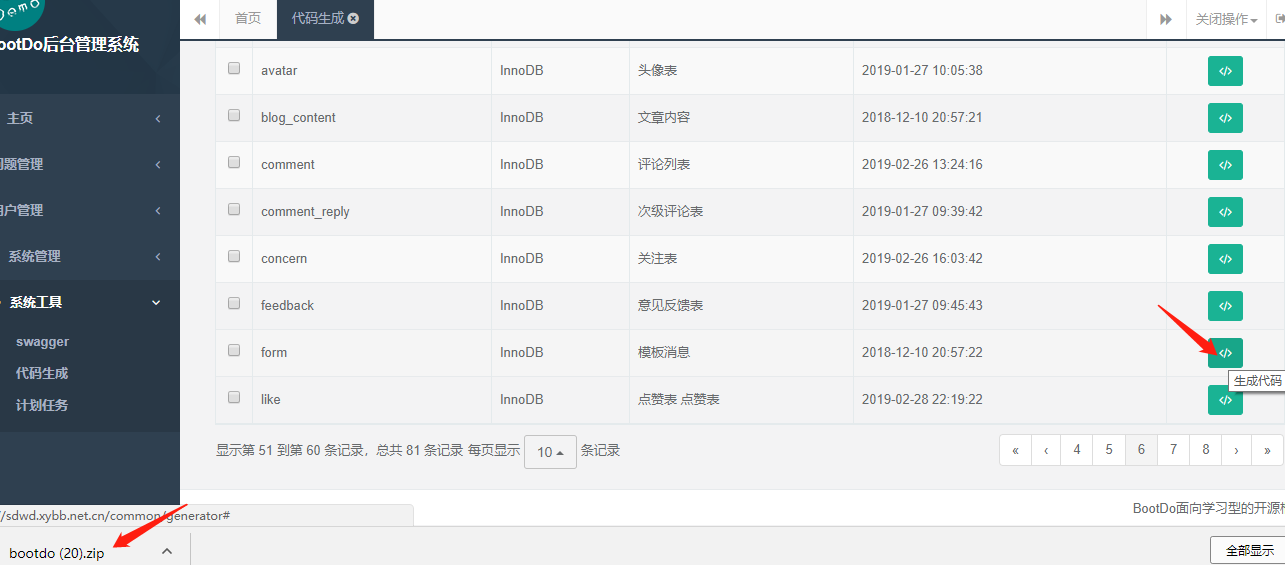Generate code for the blog_content table
Image resolution: width=1285 pixels, height=565 pixels.
[1225, 118]
